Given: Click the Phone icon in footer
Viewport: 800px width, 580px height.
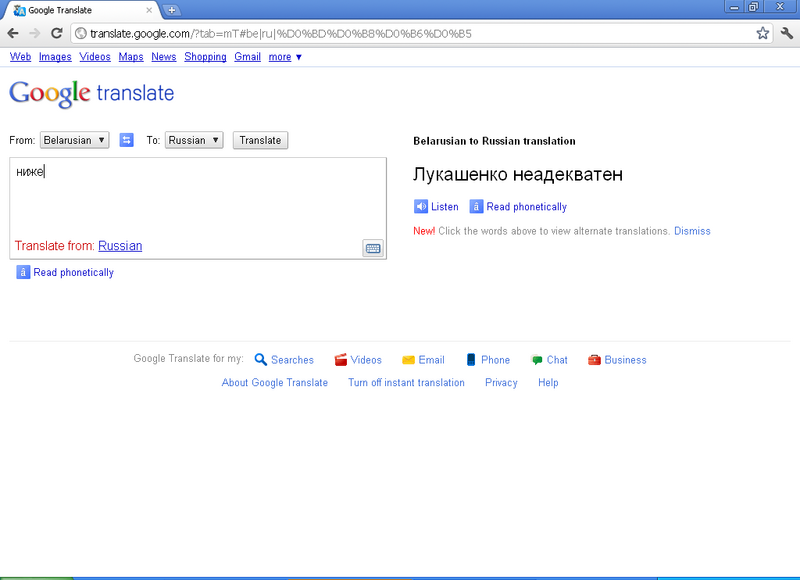Looking at the screenshot, I should point(470,359).
